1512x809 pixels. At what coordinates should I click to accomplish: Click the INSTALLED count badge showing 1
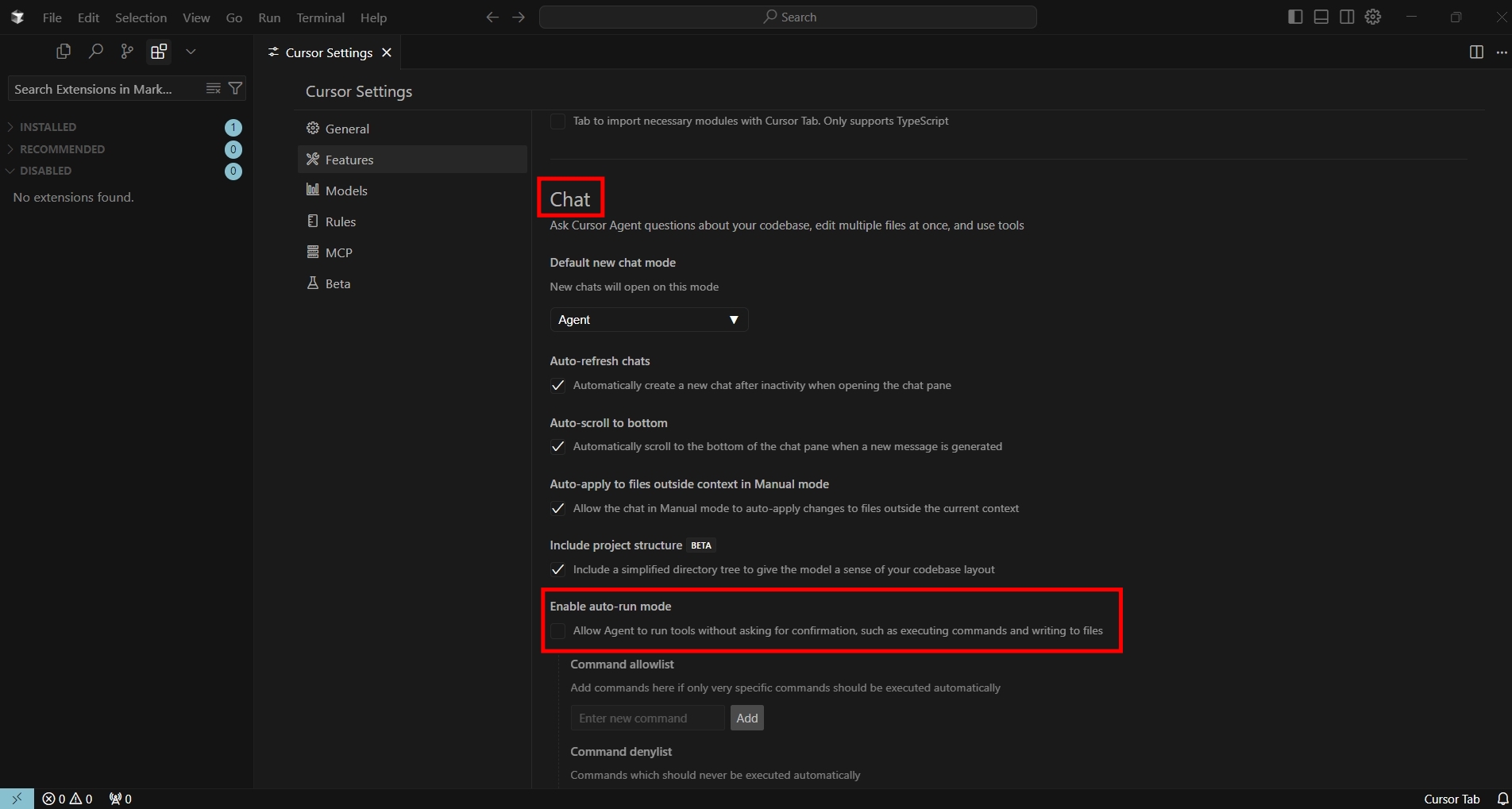[233, 128]
